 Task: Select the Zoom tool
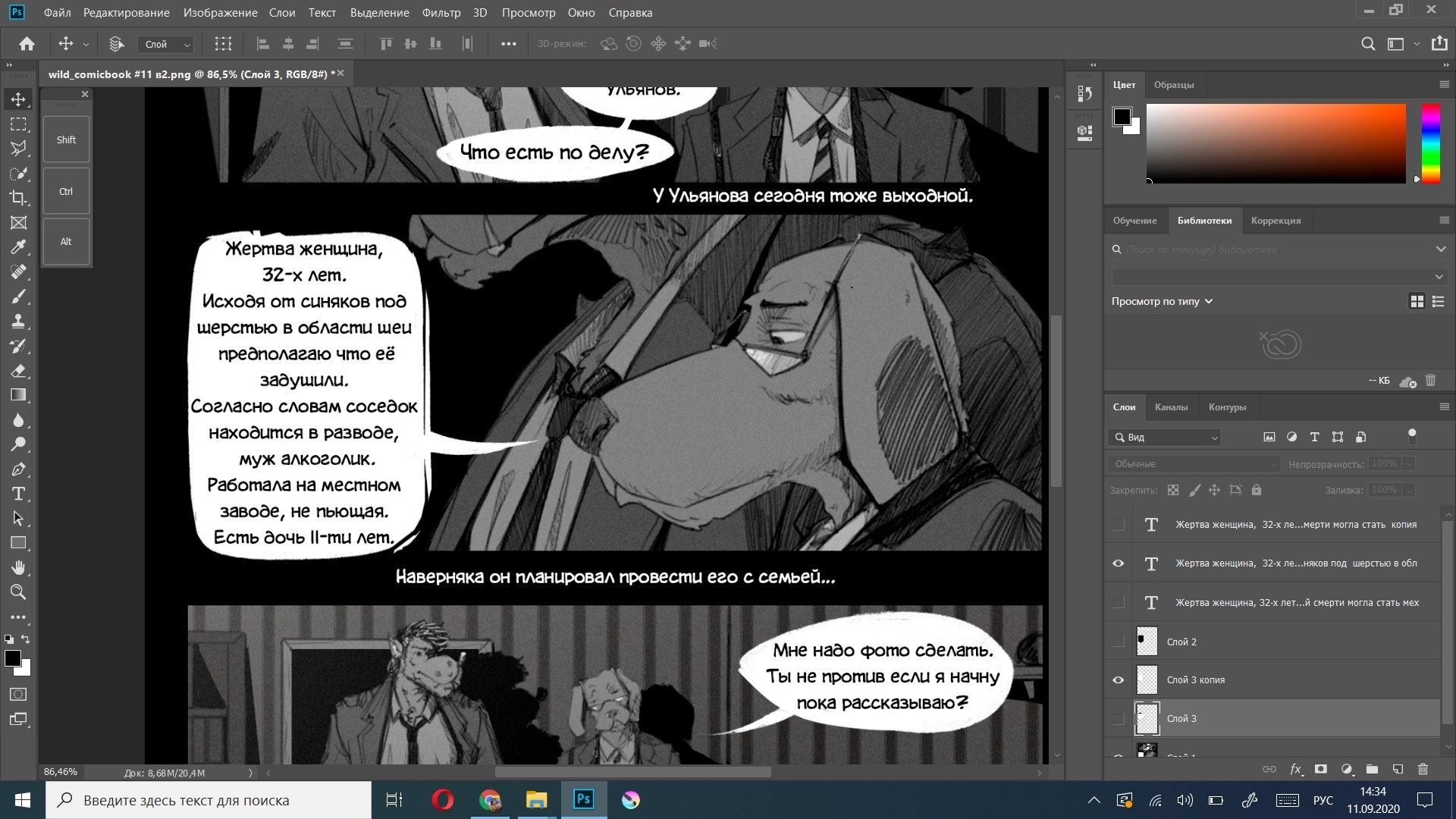click(19, 592)
